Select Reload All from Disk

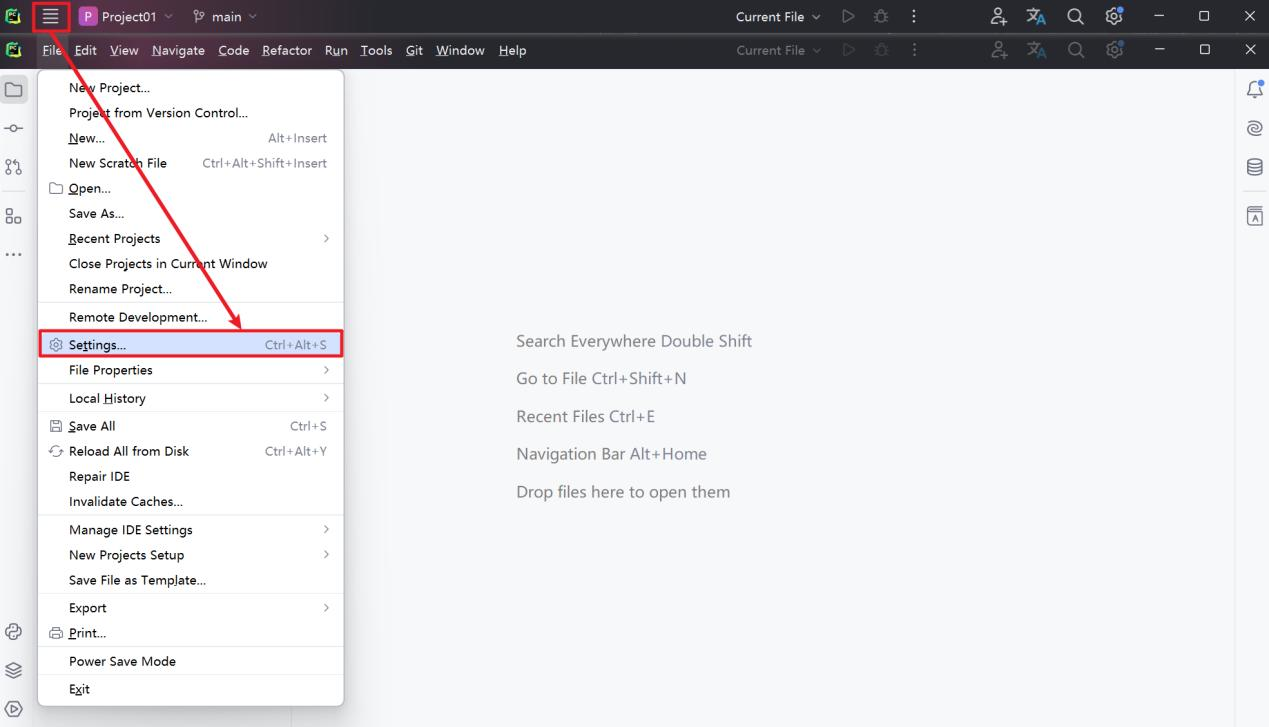[190, 451]
